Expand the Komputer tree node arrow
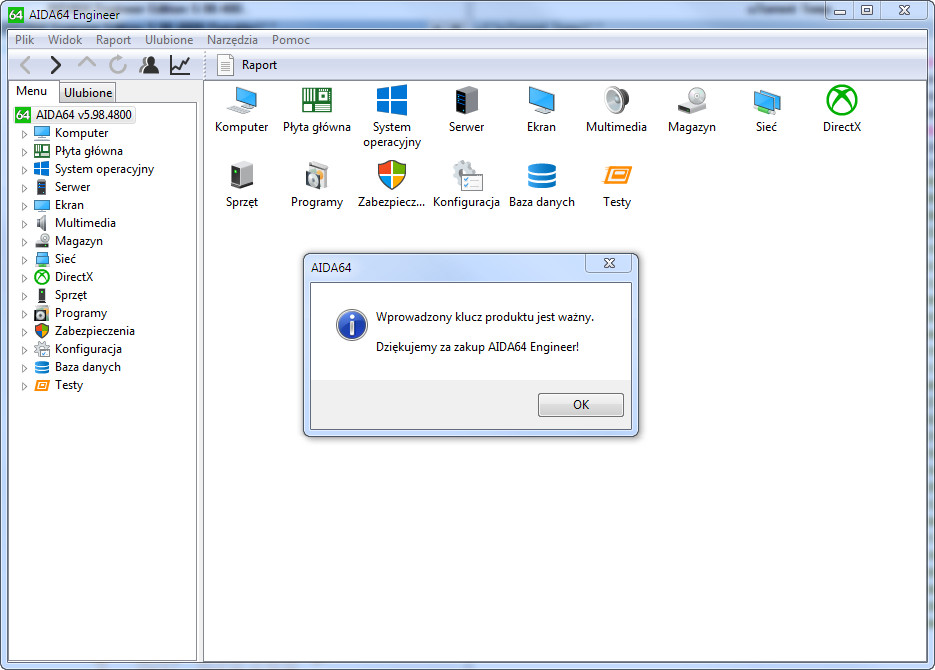Image resolution: width=935 pixels, height=670 pixels. (x=24, y=134)
